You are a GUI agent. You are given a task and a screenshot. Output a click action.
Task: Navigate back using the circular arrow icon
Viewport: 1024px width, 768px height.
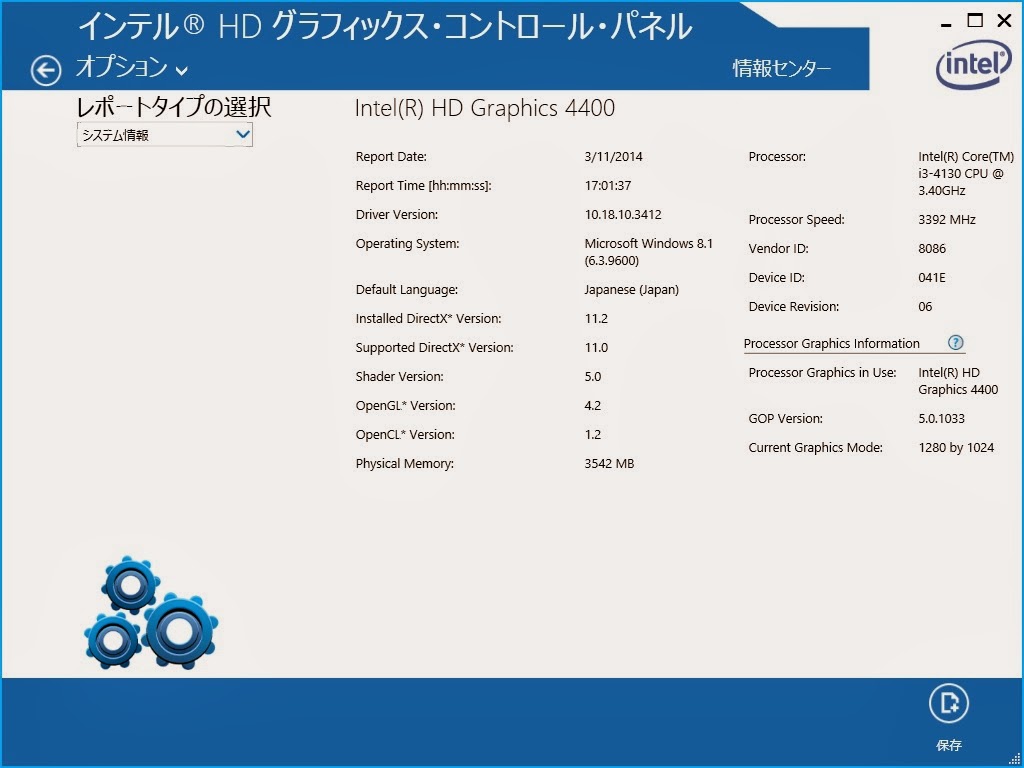pos(44,69)
